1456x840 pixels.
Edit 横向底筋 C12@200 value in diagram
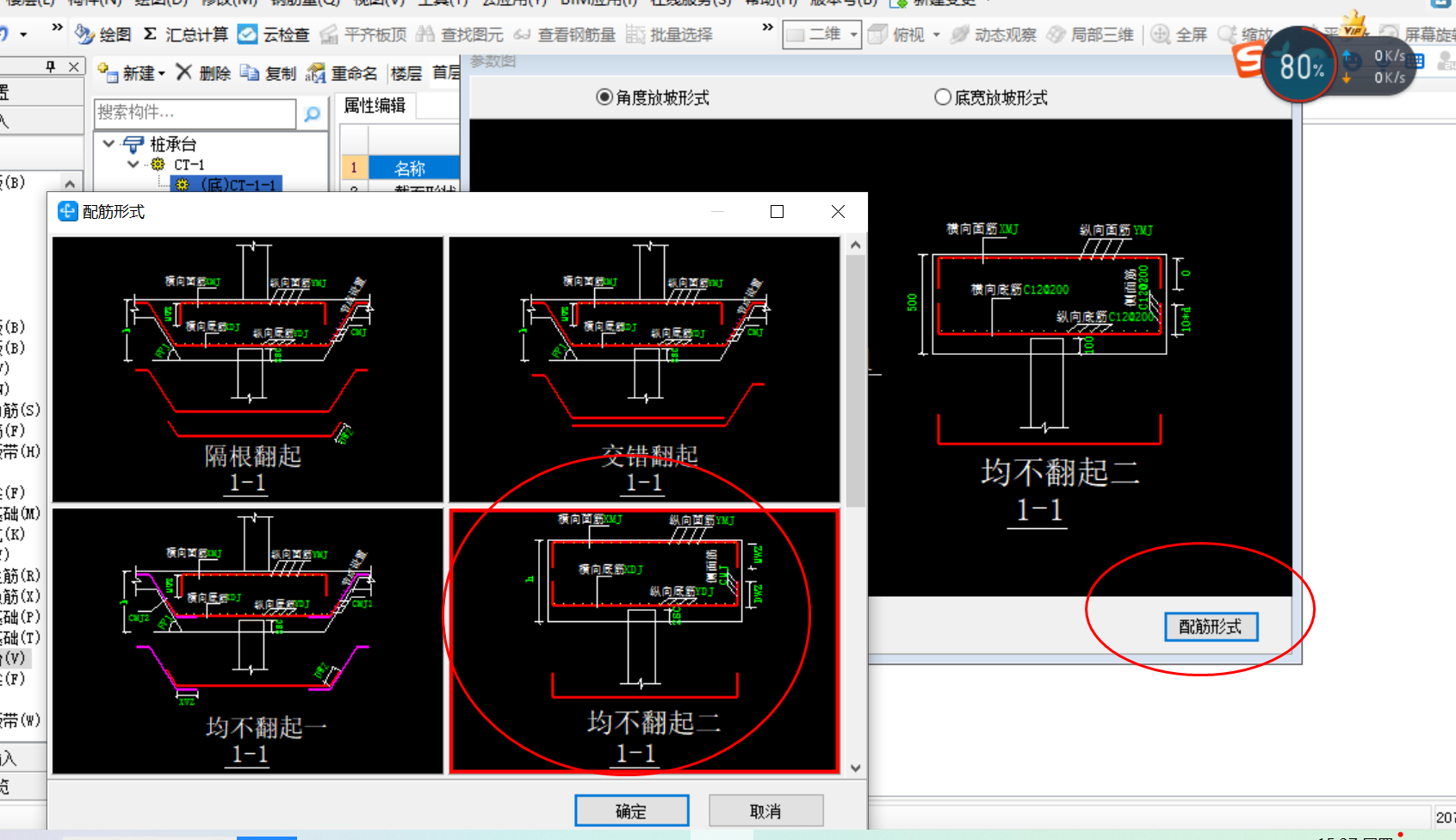1046,289
